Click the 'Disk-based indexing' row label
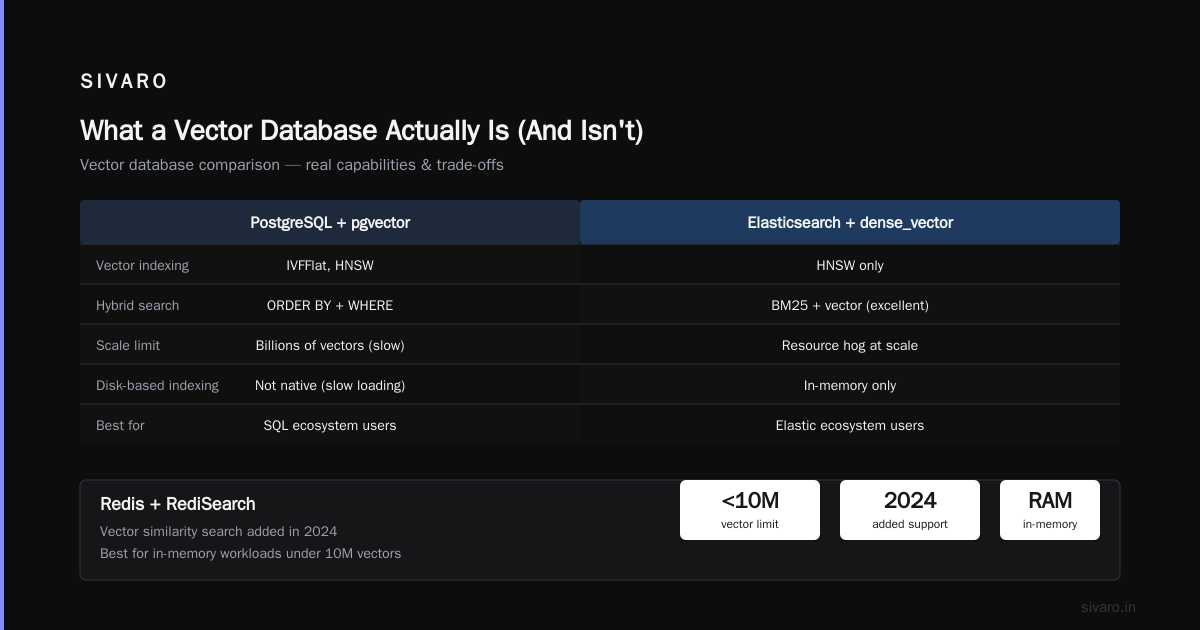1200x630 pixels. 157,385
